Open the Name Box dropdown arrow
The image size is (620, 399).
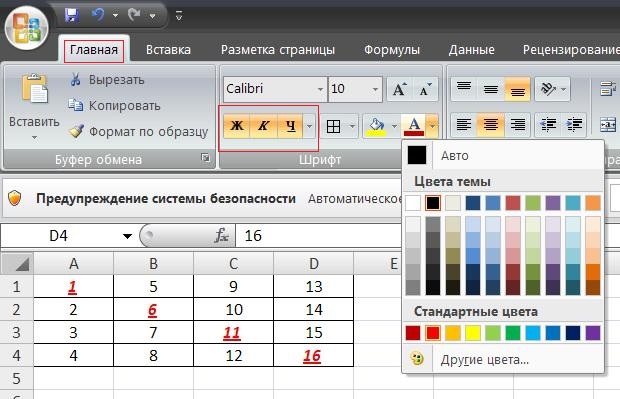tap(127, 236)
